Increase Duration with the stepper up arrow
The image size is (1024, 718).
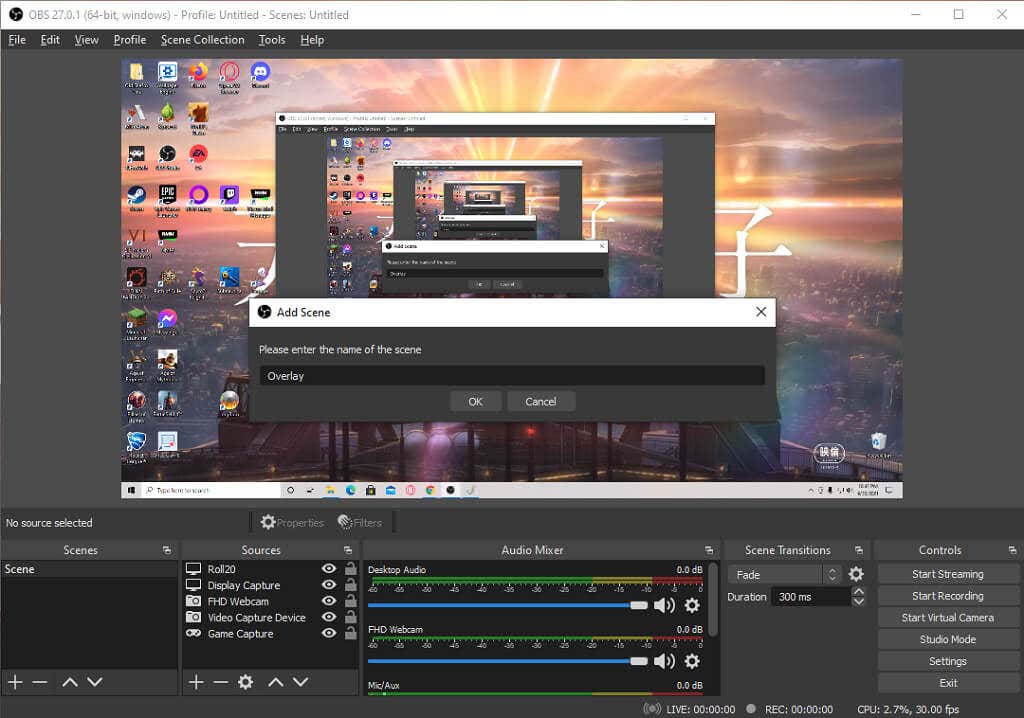coord(858,592)
